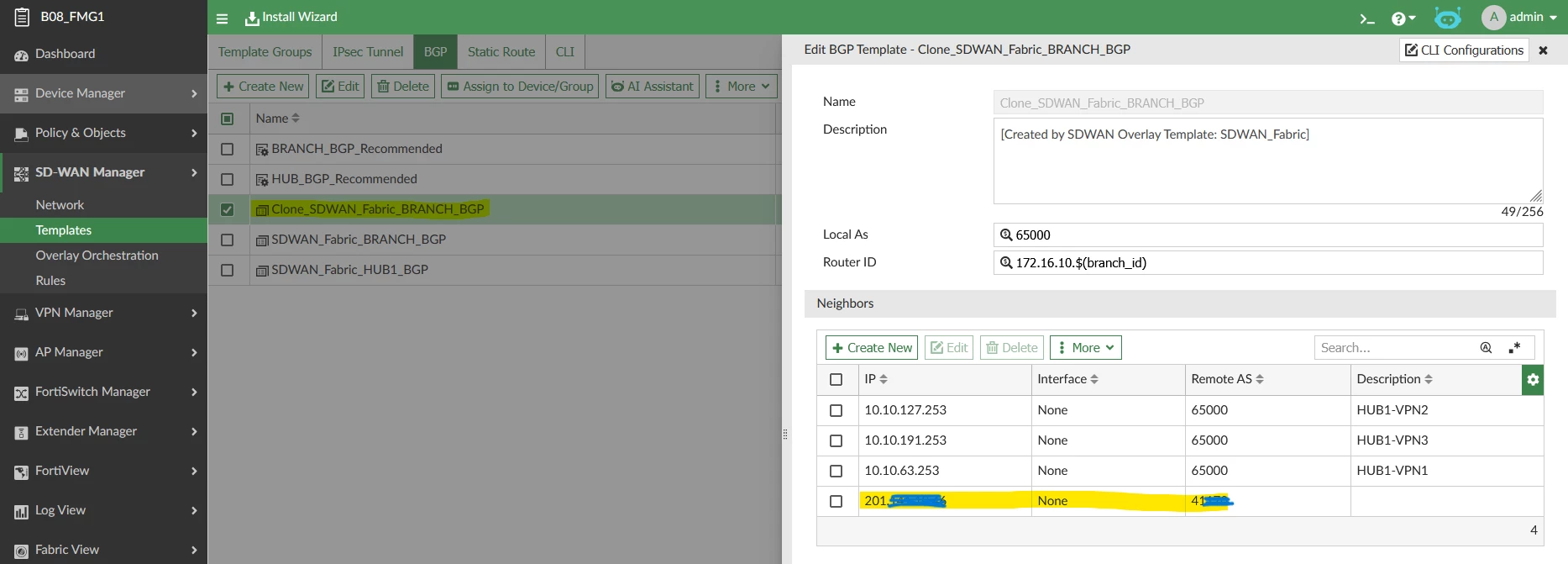
Task: Switch to the CLI tab
Action: pyautogui.click(x=565, y=52)
